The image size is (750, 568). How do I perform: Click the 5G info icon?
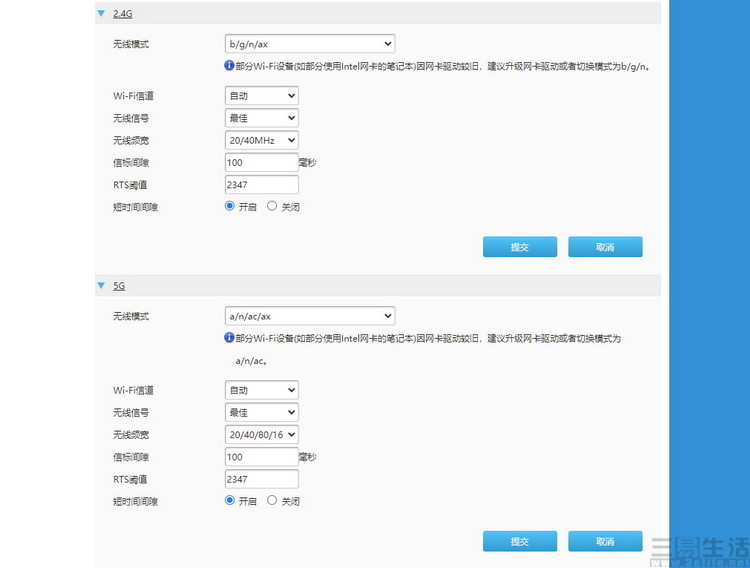(x=229, y=338)
